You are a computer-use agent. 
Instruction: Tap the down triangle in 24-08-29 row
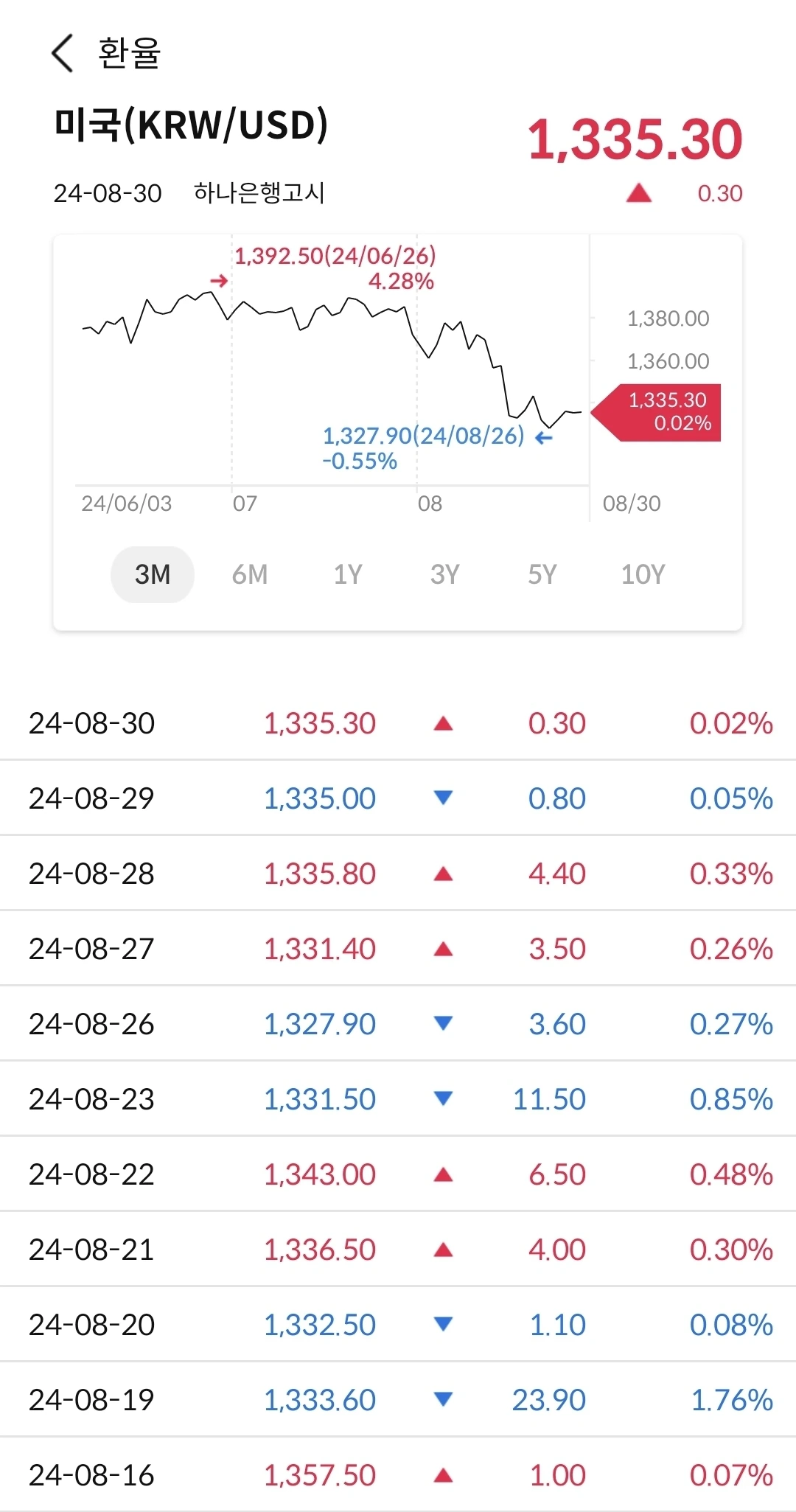tap(443, 798)
